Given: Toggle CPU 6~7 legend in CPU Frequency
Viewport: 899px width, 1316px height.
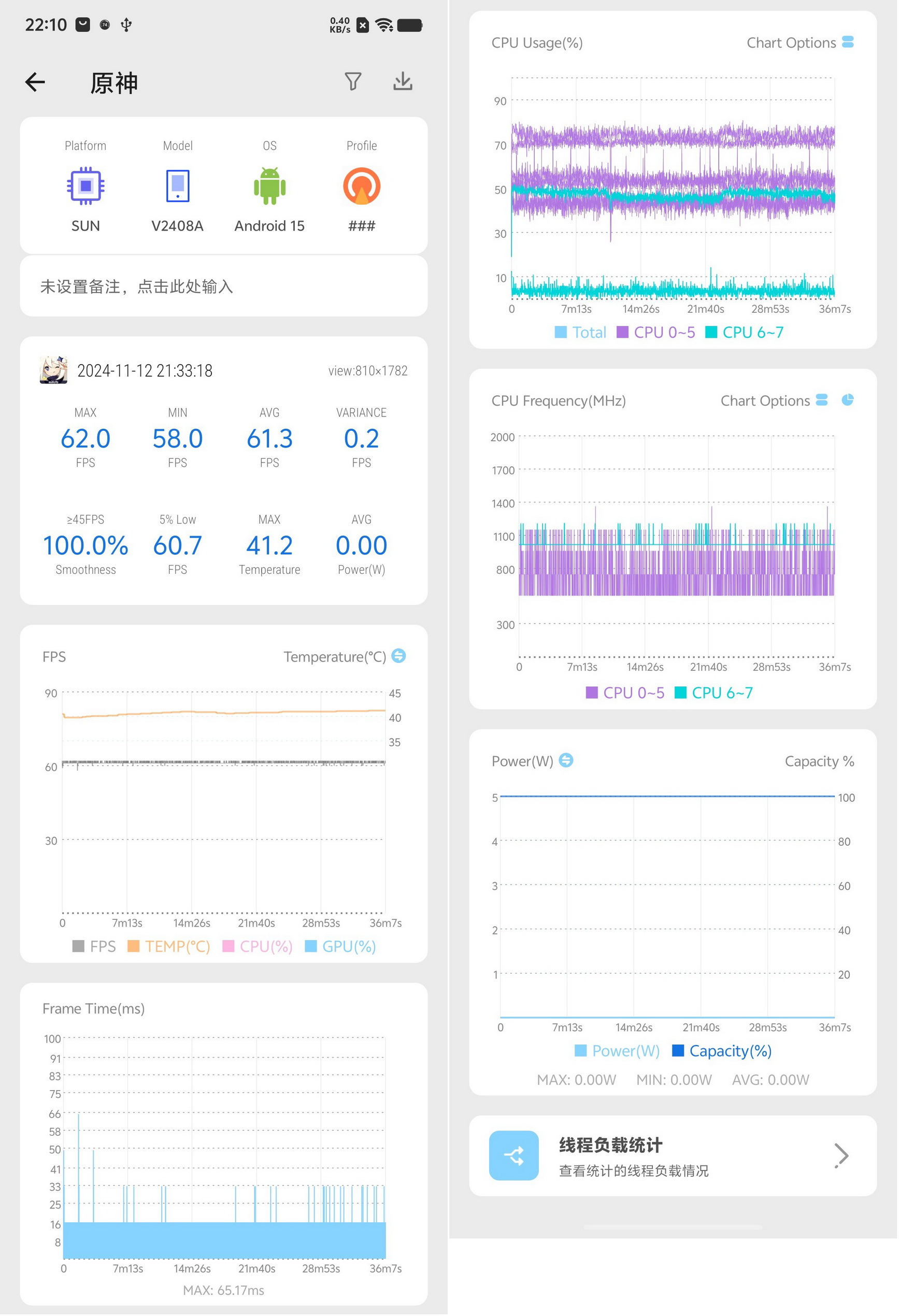Looking at the screenshot, I should [x=715, y=693].
